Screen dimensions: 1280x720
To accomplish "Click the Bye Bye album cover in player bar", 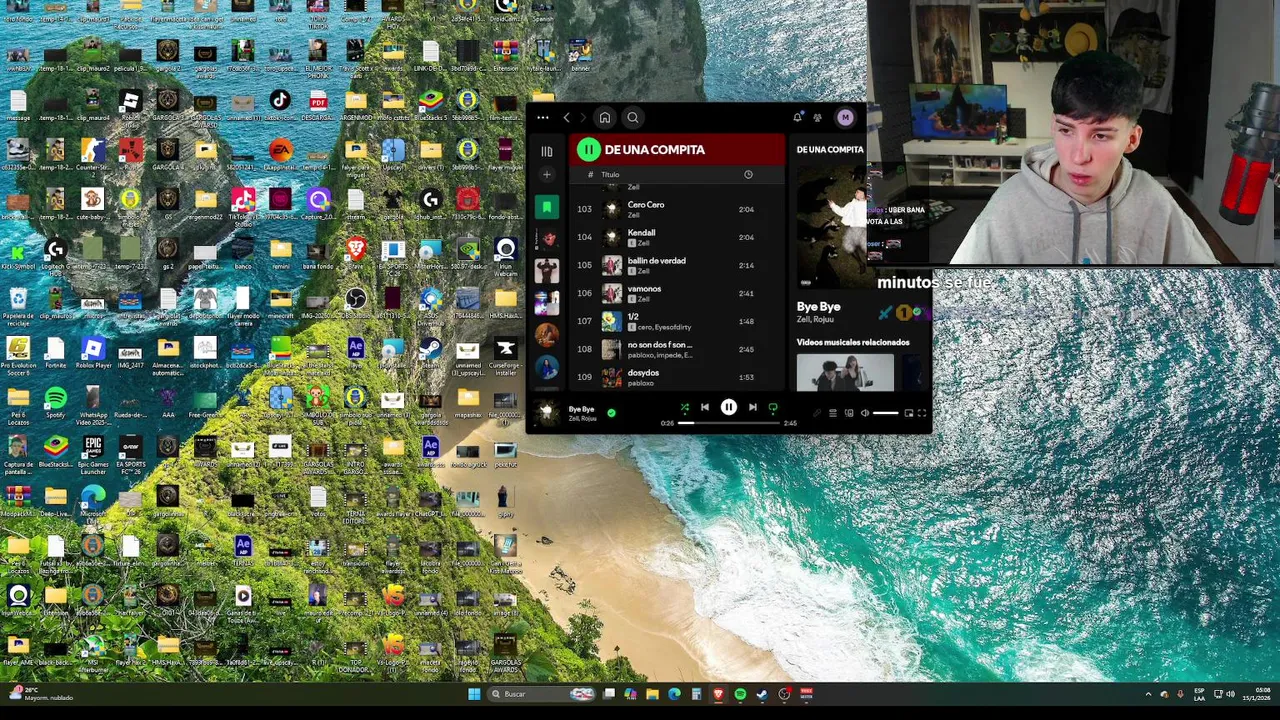I will 546,411.
